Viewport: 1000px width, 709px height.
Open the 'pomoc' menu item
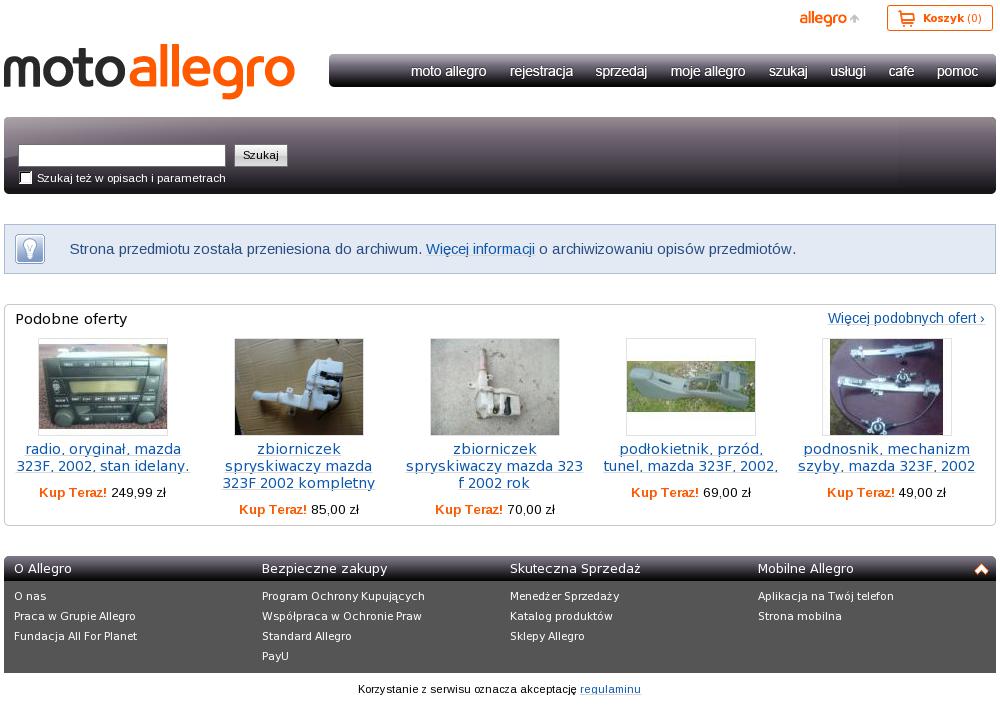pyautogui.click(x=957, y=71)
